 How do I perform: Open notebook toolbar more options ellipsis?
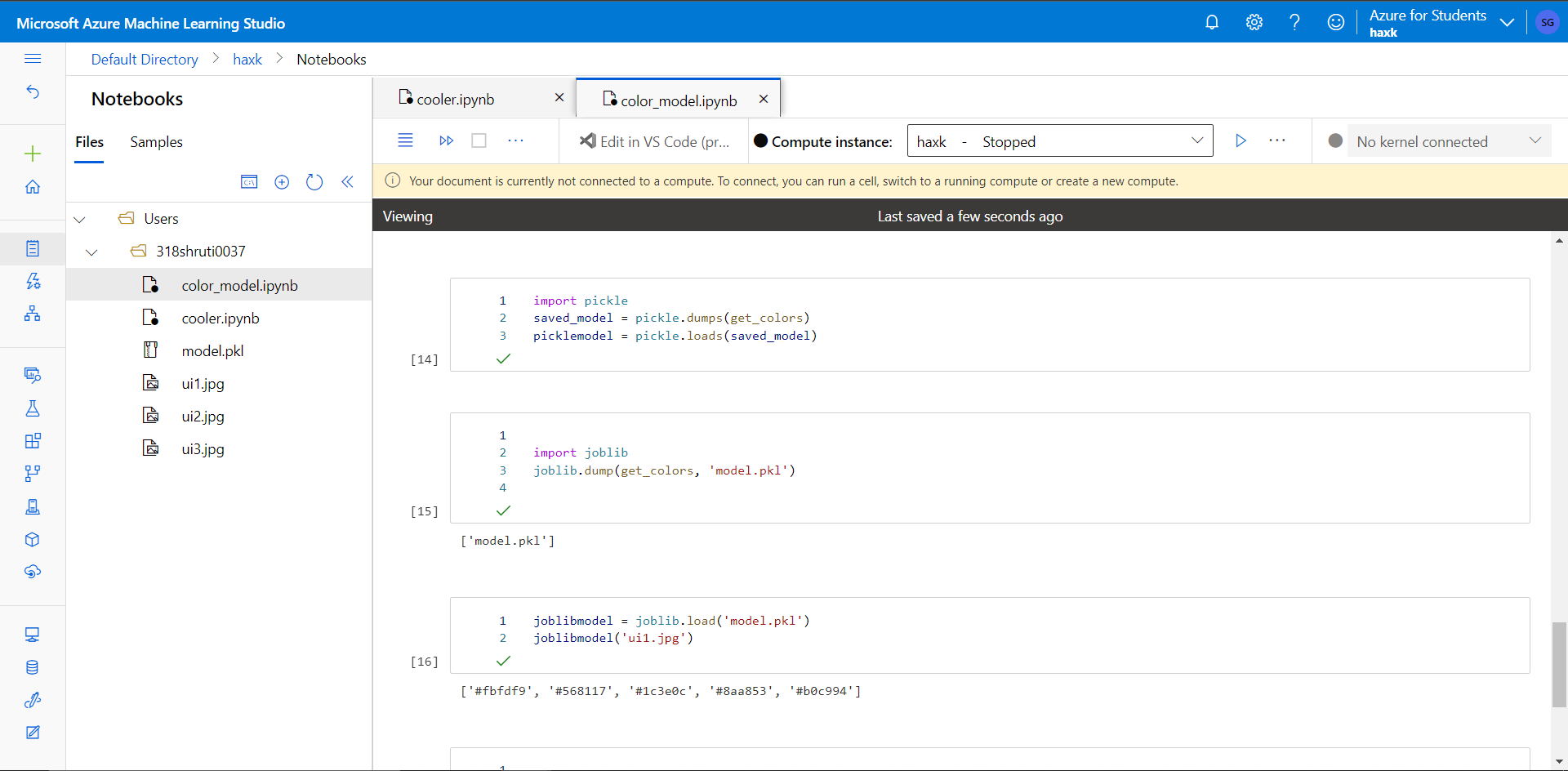pos(515,140)
